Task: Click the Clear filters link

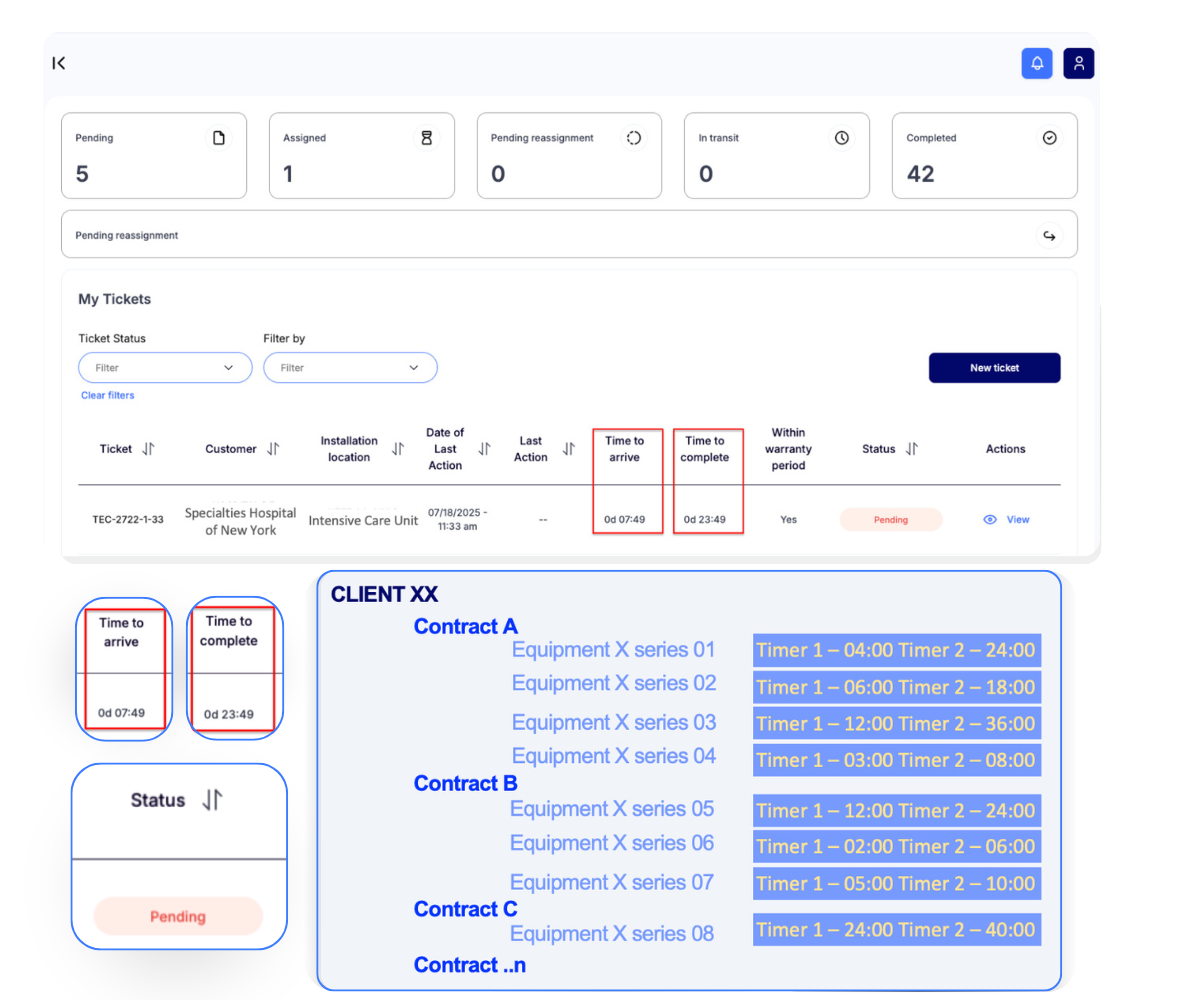Action: pos(107,395)
